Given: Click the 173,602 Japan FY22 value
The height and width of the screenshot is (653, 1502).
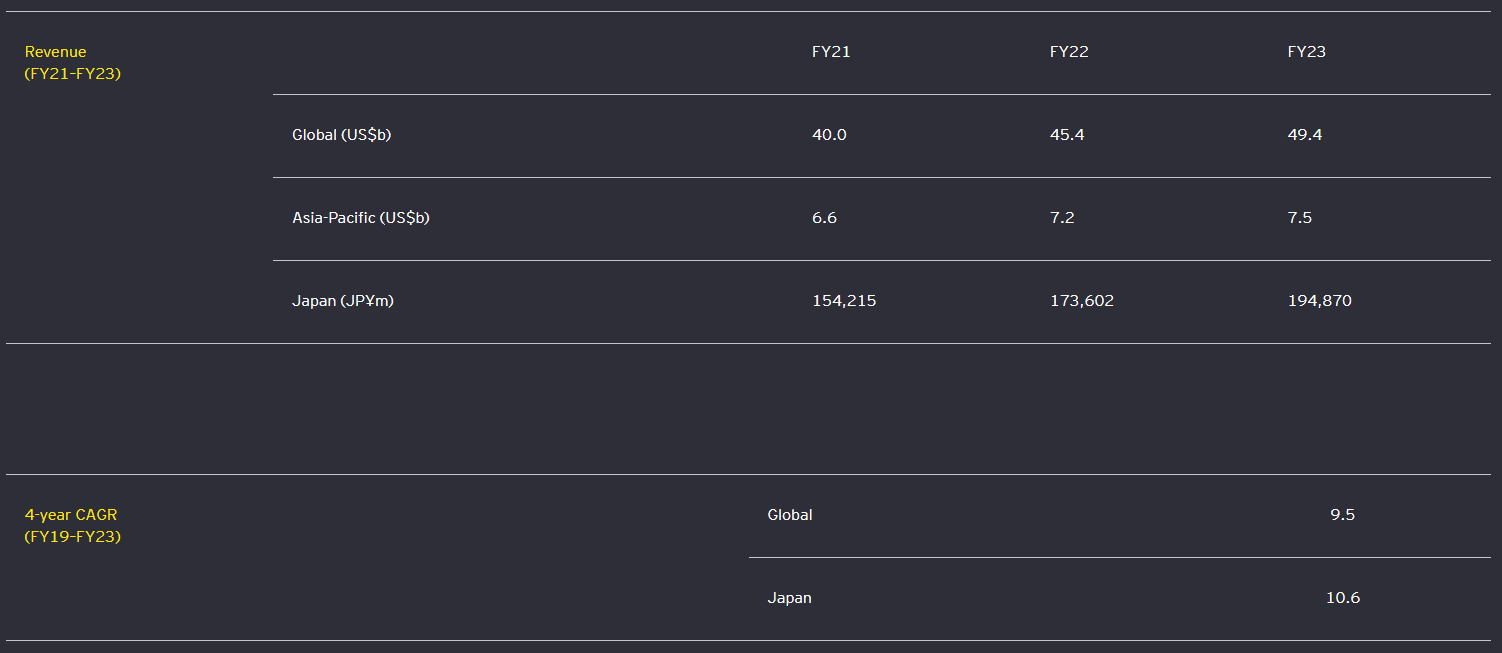Looking at the screenshot, I should coord(1082,301).
